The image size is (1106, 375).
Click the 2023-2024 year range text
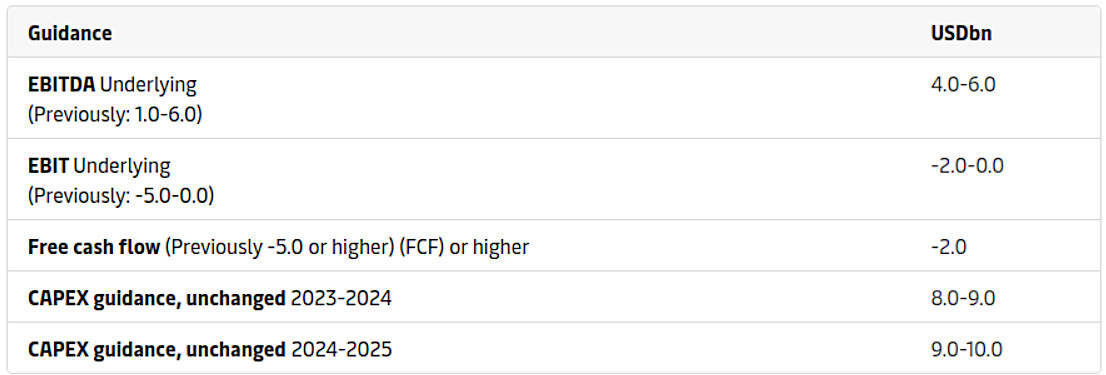tap(341, 298)
